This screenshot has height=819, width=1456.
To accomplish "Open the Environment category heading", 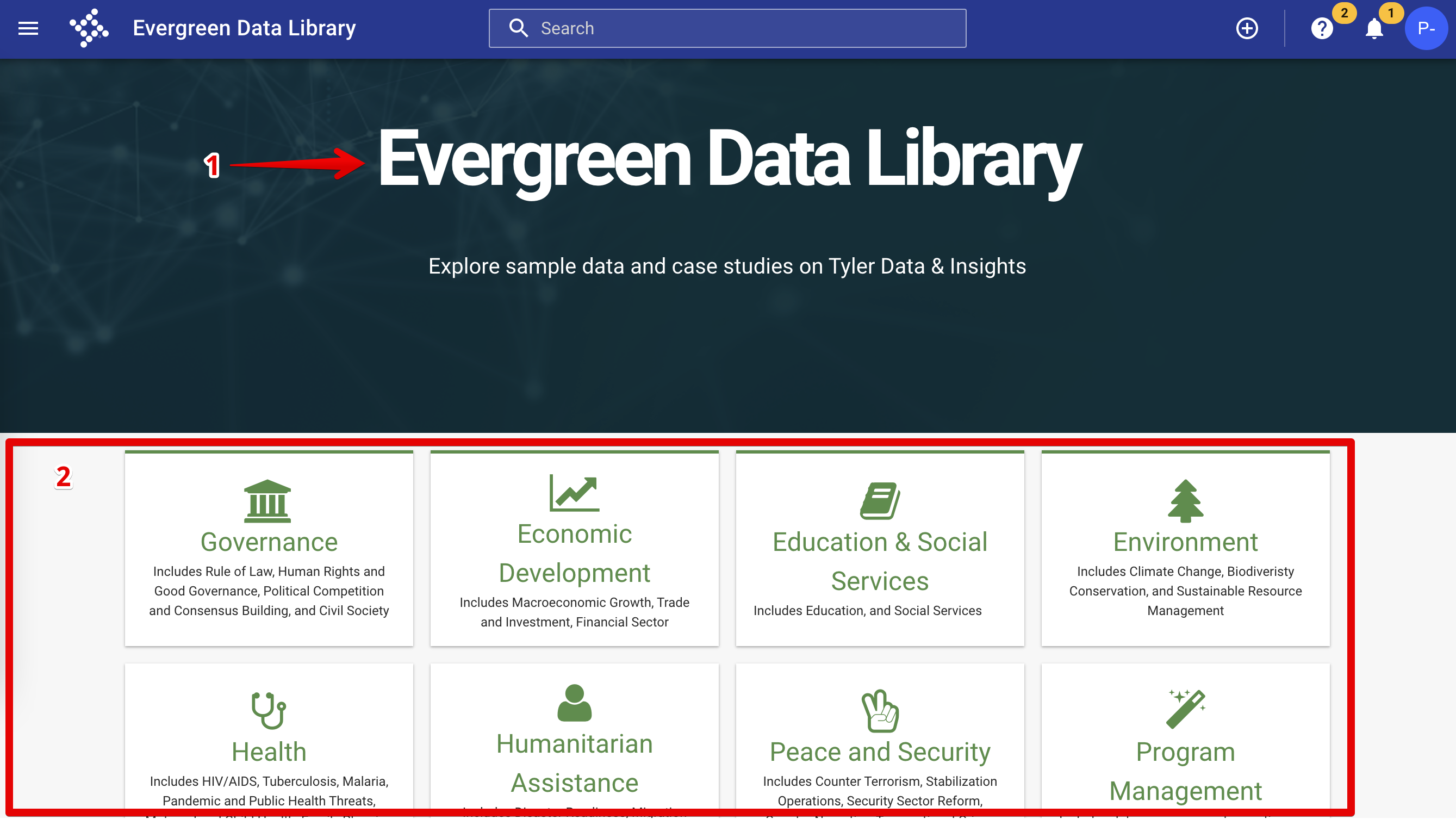I will [1186, 542].
